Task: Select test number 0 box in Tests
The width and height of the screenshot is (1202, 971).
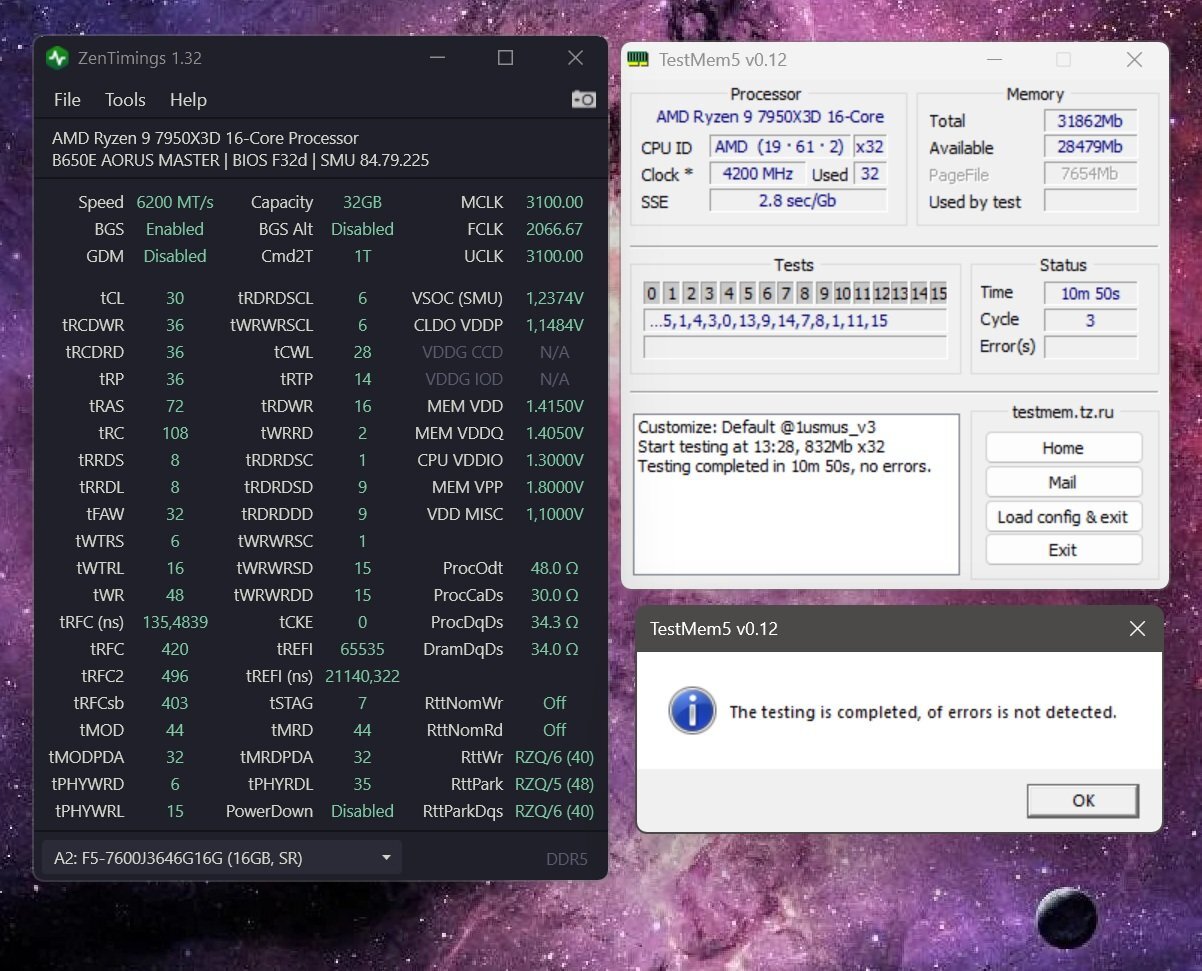Action: point(652,293)
